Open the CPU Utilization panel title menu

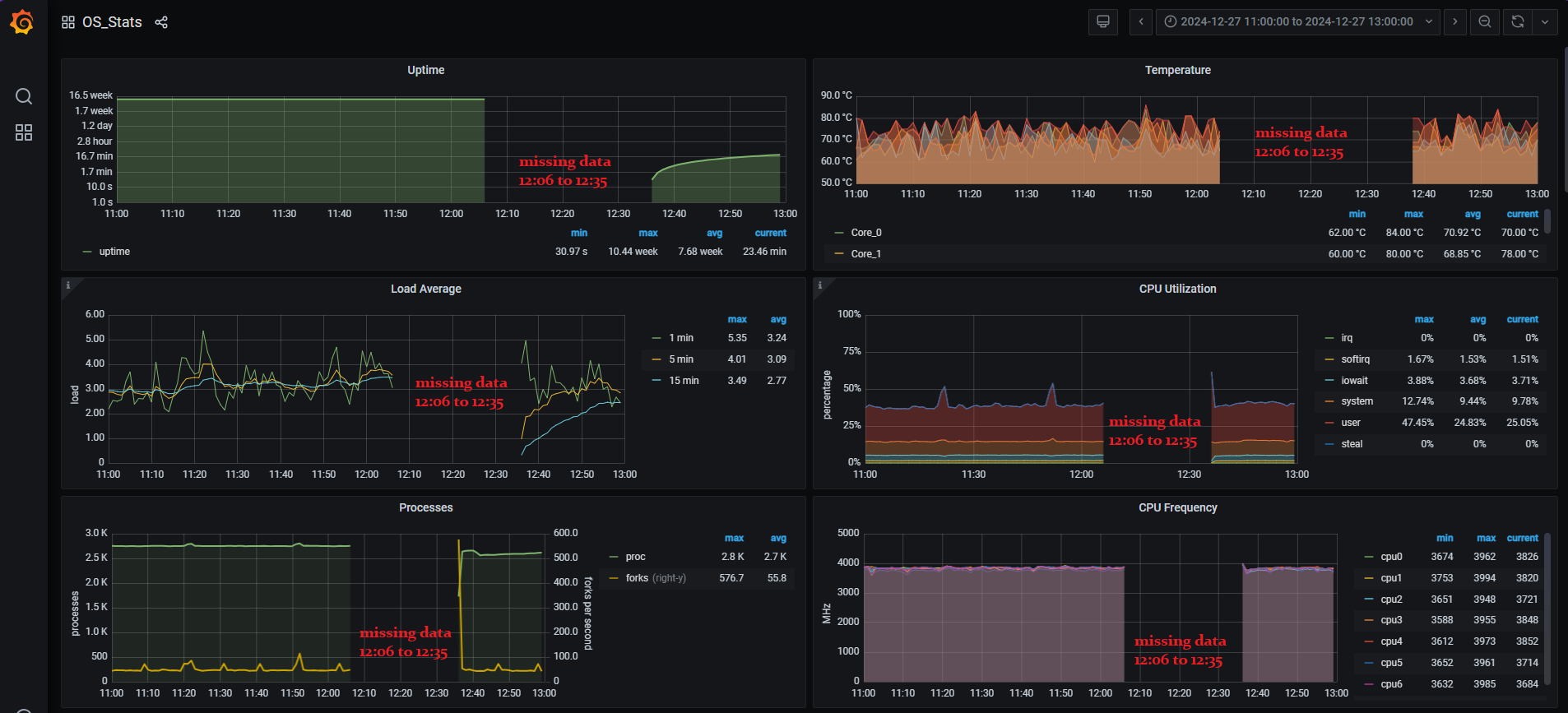[x=1178, y=289]
